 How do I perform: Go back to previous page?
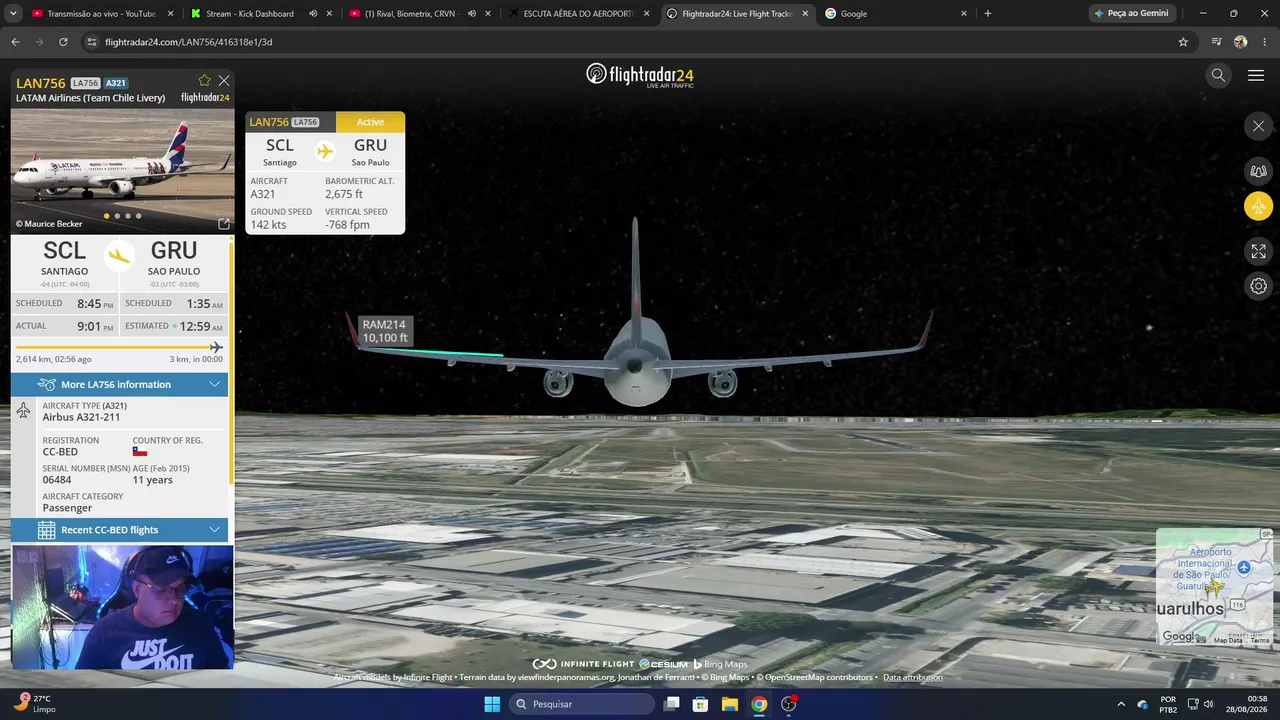click(15, 42)
